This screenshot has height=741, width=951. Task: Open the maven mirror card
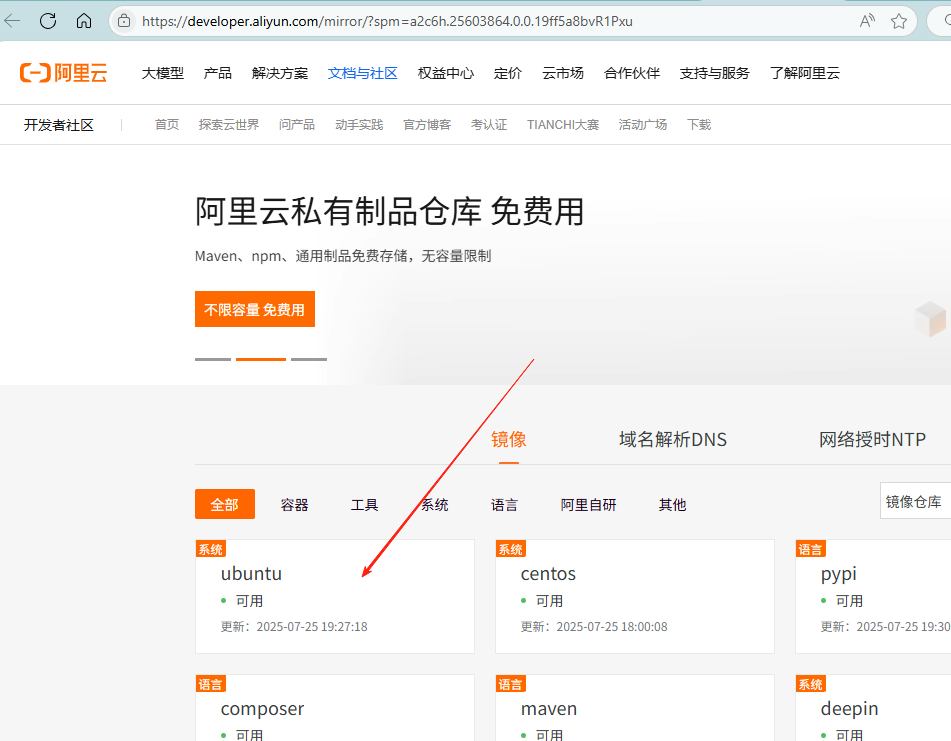(635, 708)
